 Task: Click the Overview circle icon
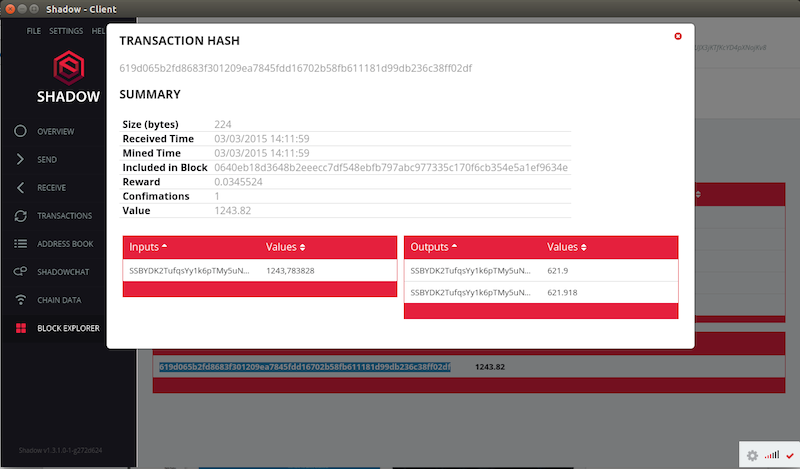coord(20,131)
